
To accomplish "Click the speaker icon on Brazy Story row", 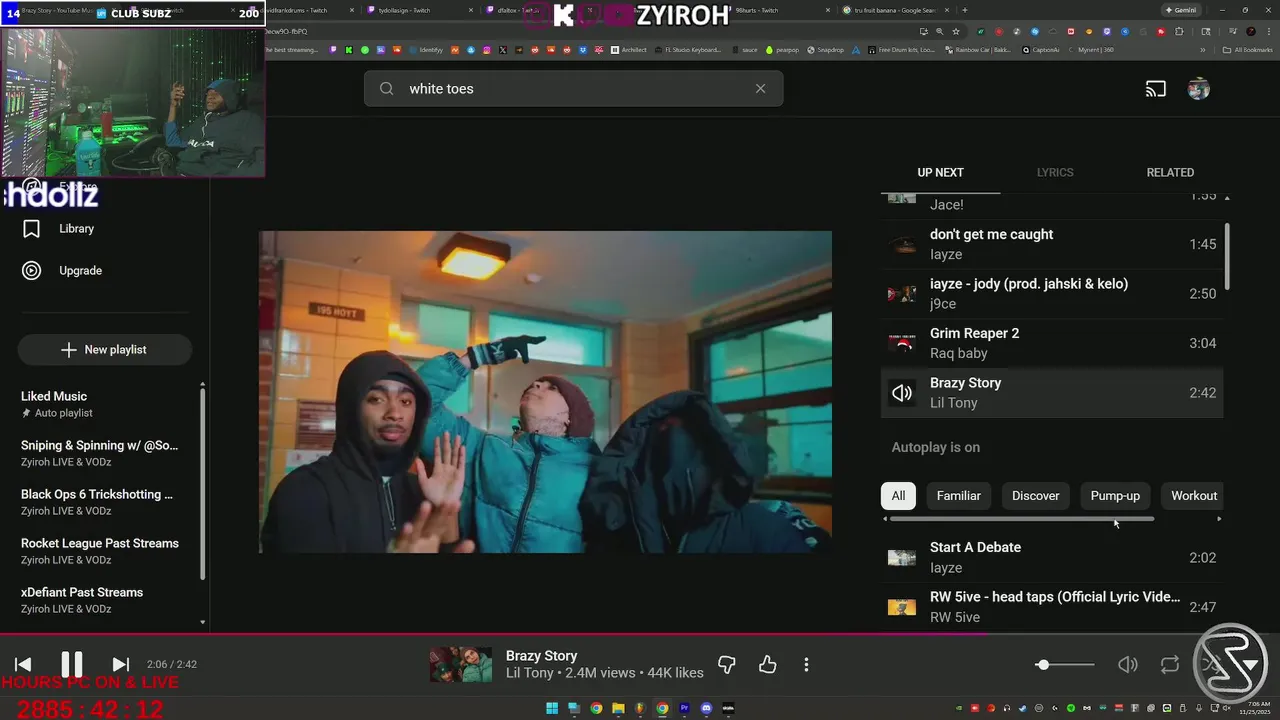I will point(902,393).
